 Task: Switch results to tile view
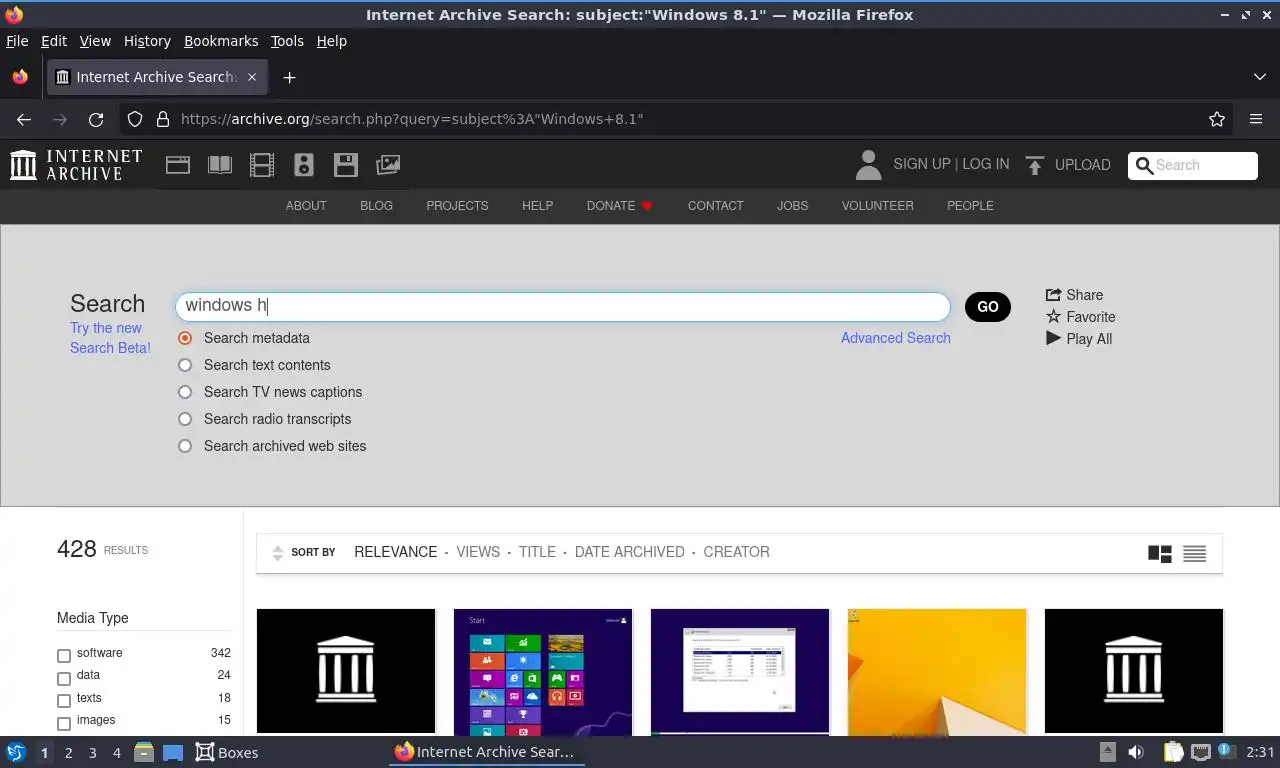(x=1160, y=553)
